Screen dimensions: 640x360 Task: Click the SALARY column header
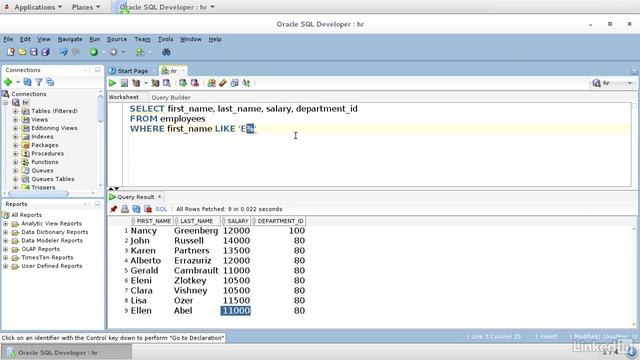(237, 221)
